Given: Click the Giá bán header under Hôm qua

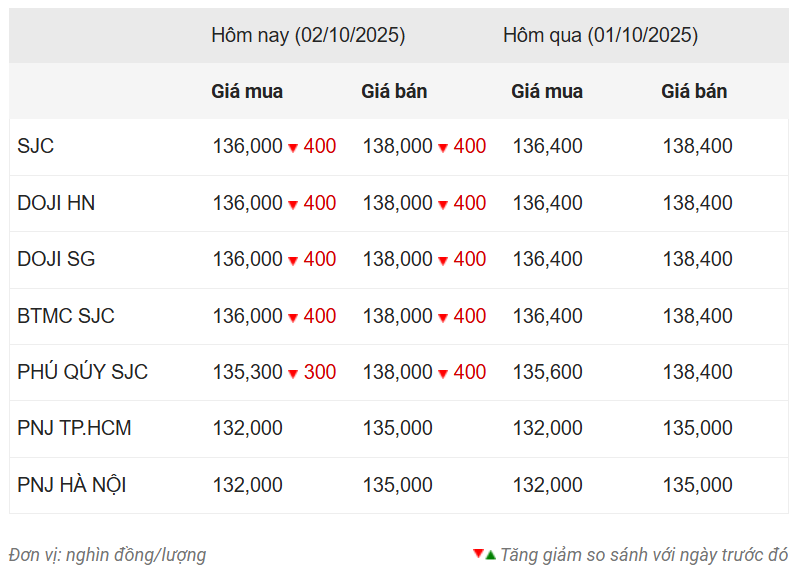Looking at the screenshot, I should tap(694, 91).
